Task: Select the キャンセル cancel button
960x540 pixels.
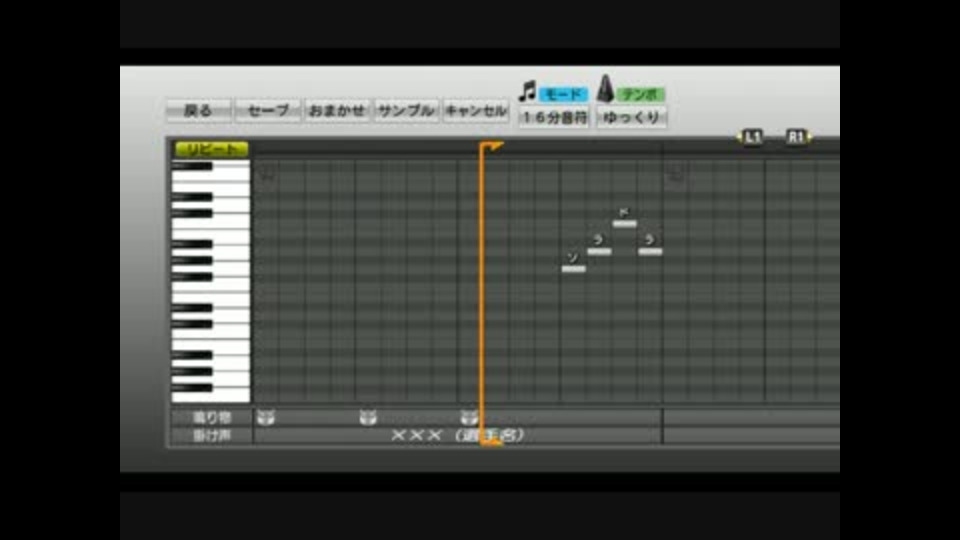Action: pyautogui.click(x=476, y=111)
